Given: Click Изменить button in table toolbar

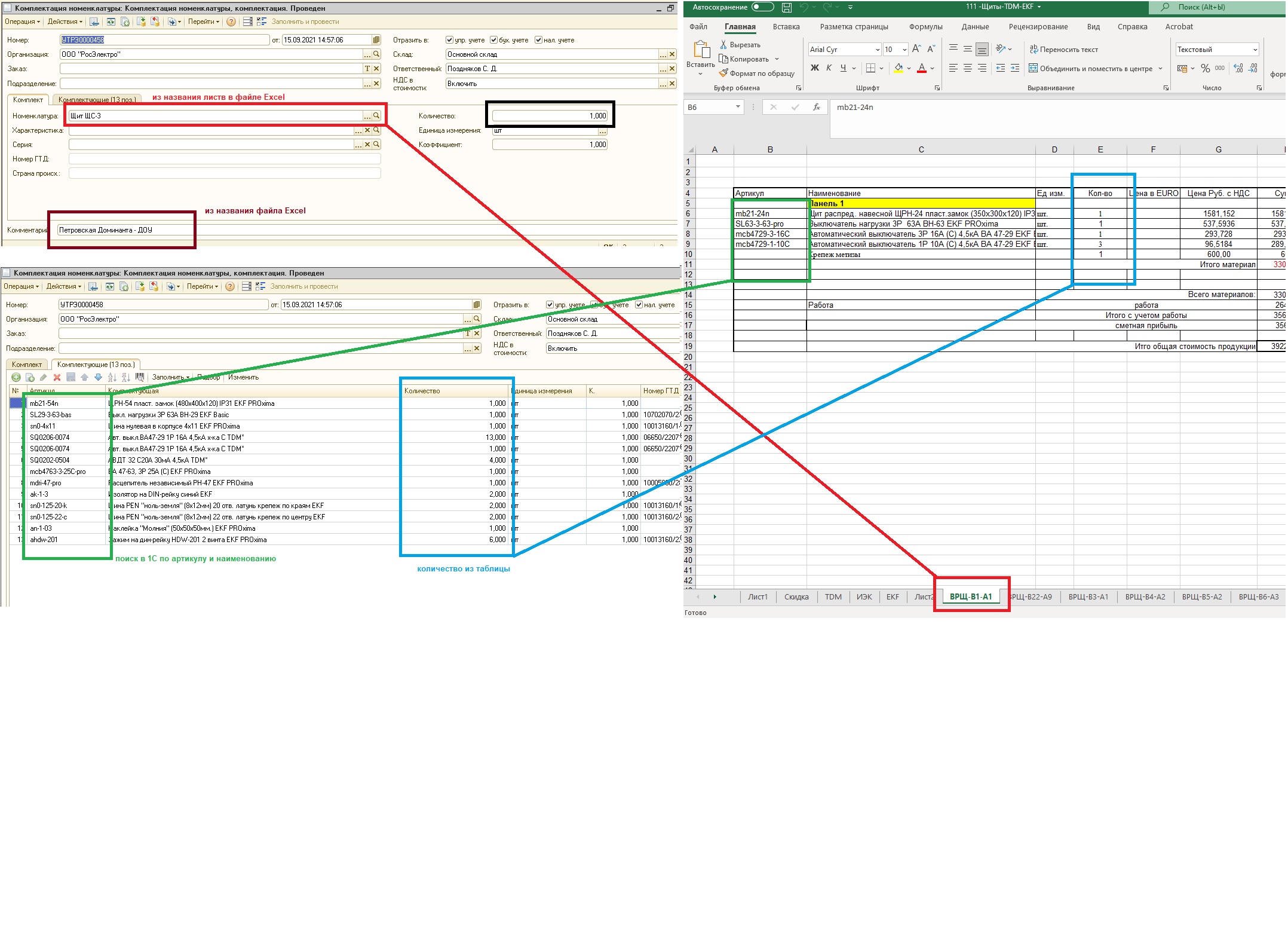Looking at the screenshot, I should pyautogui.click(x=243, y=377).
